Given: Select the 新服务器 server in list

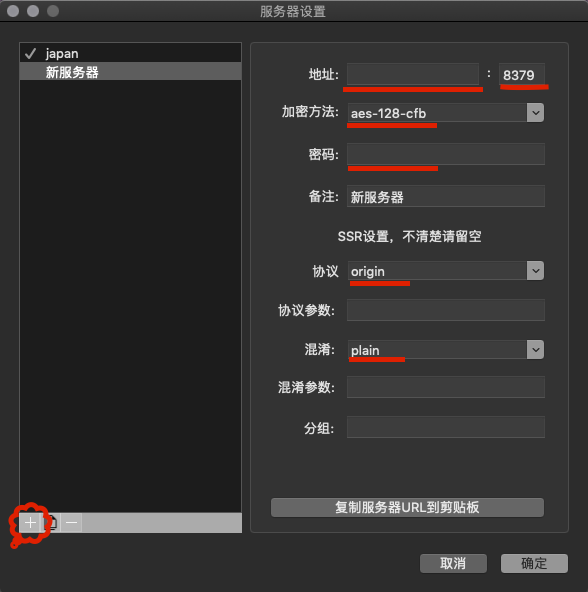Looking at the screenshot, I should click(131, 71).
